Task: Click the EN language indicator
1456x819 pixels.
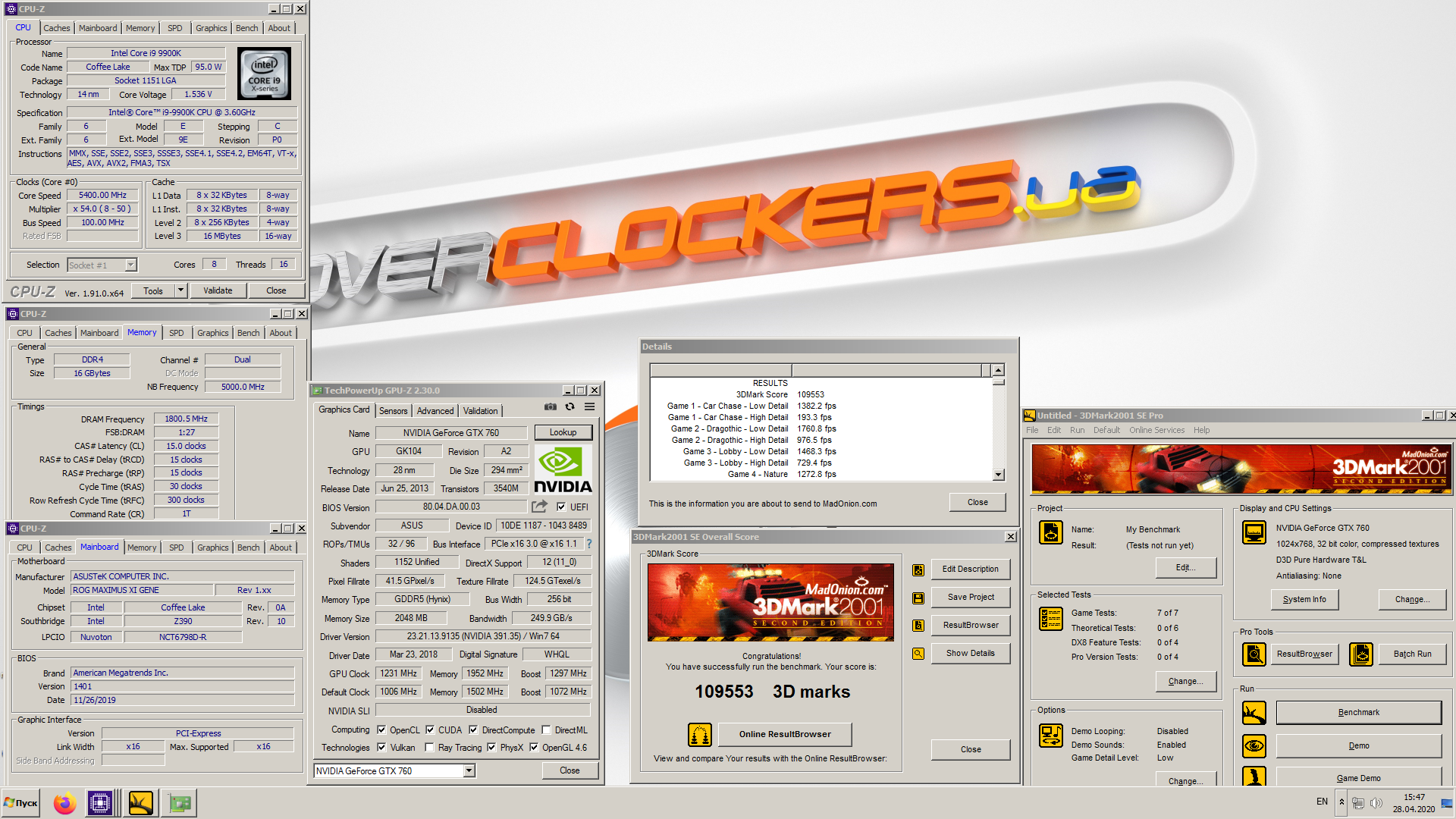Action: click(x=1322, y=802)
